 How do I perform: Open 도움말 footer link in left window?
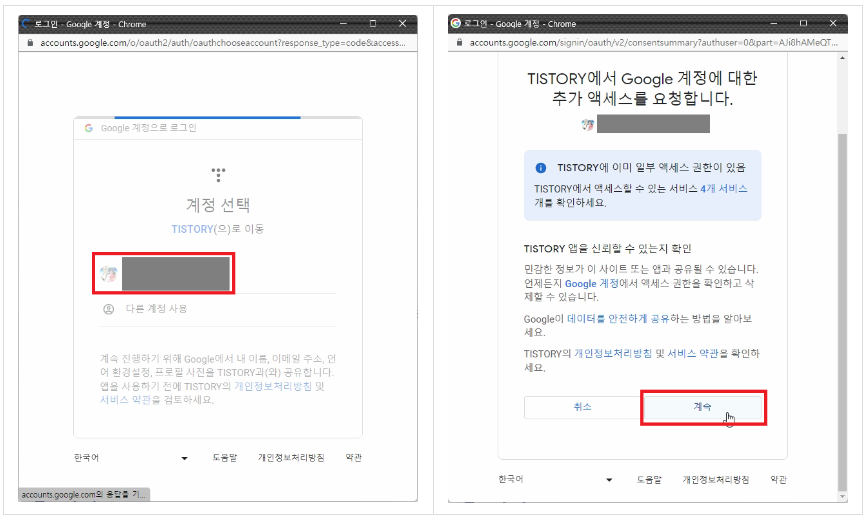click(x=225, y=458)
